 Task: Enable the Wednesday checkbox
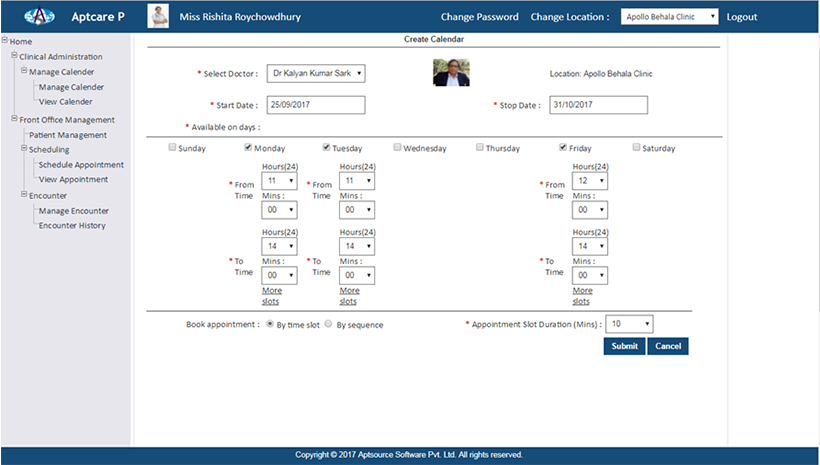[x=398, y=148]
